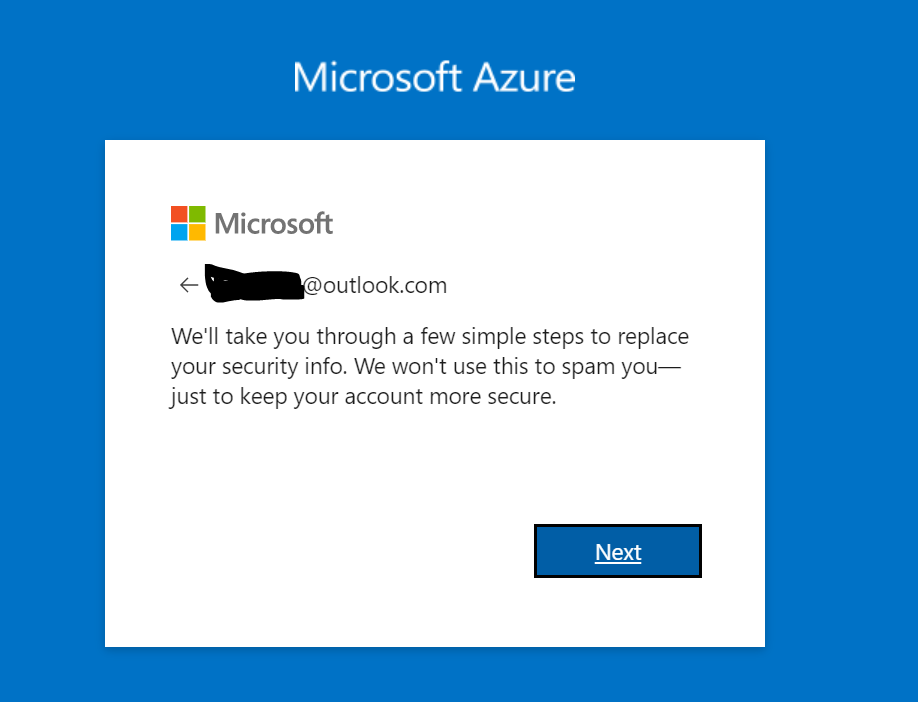Click the green square in the Microsoft logo
The height and width of the screenshot is (702, 918).
[196, 213]
